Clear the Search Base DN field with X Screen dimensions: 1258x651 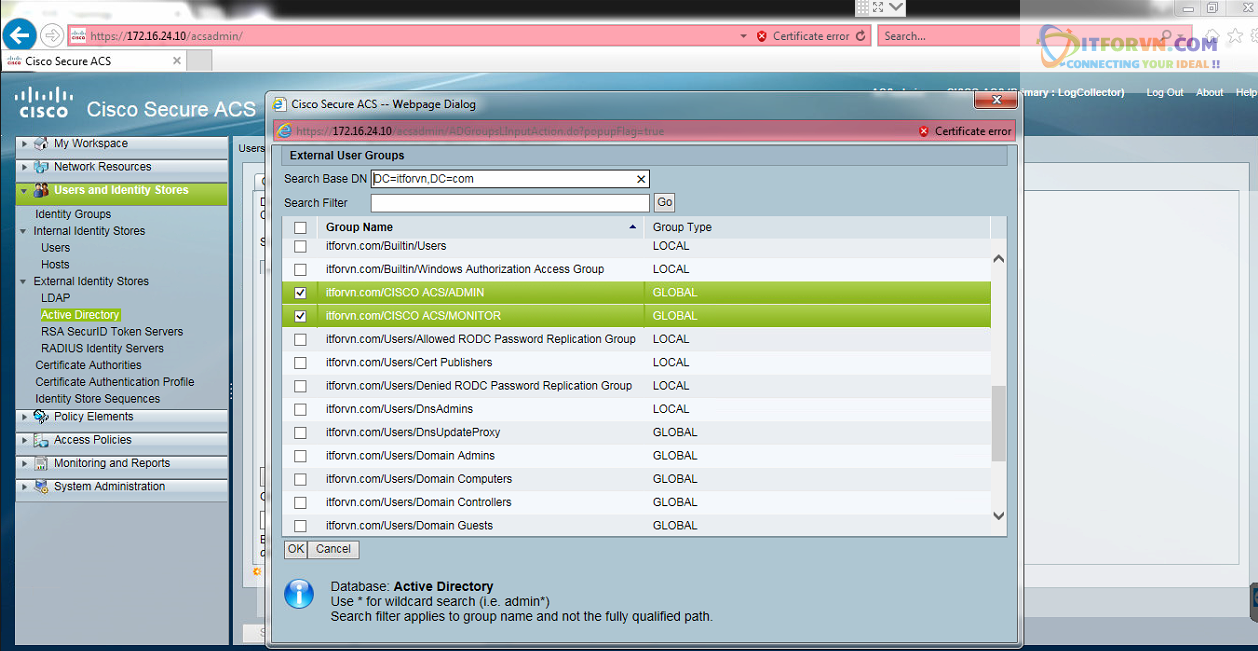tap(641, 179)
